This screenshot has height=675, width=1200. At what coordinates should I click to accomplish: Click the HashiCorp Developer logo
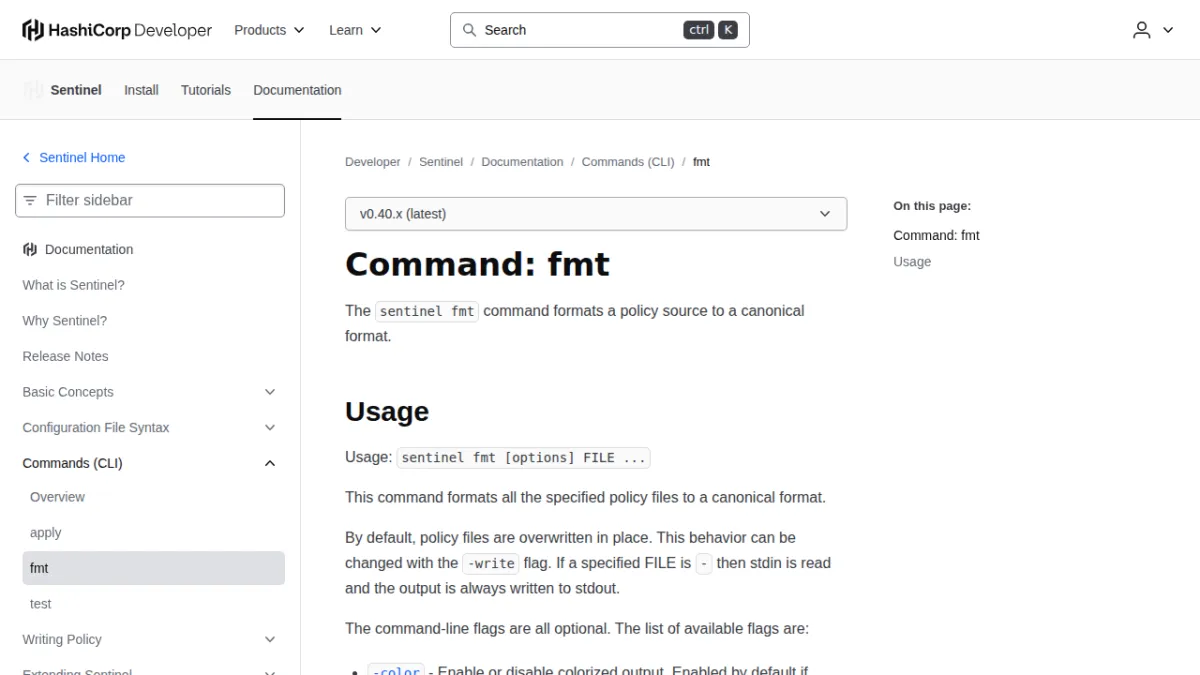(x=117, y=30)
